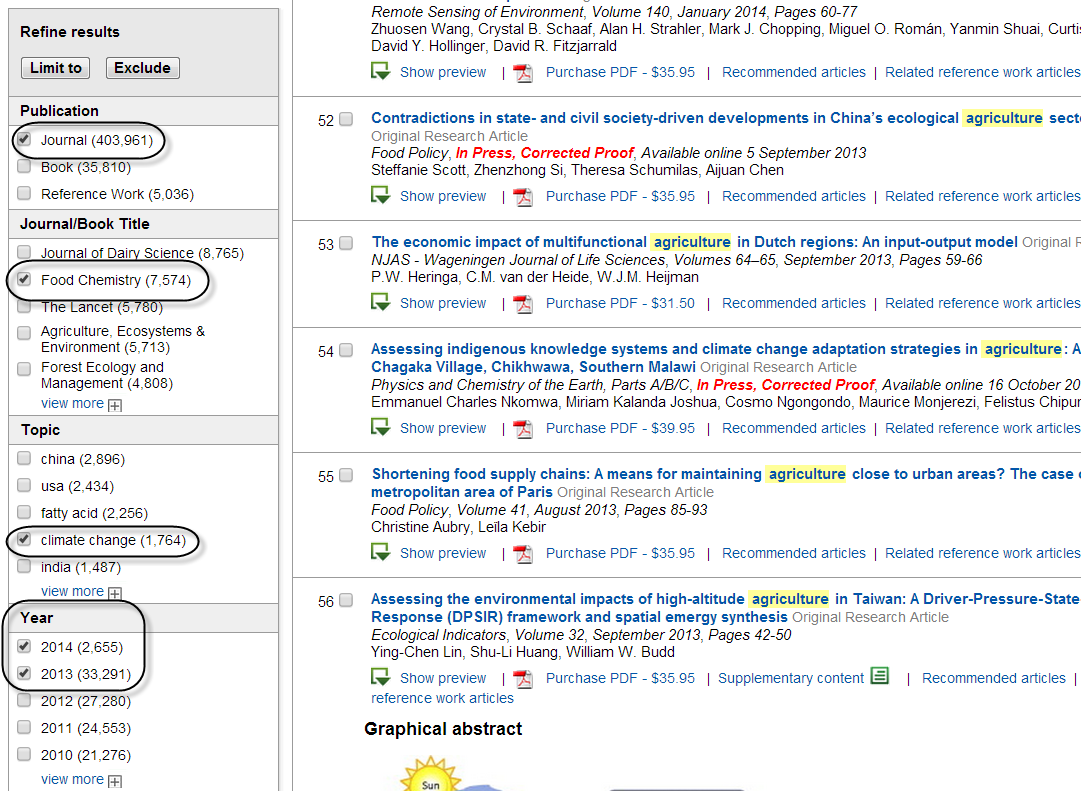The image size is (1081, 791).
Task: Click the green Show preview arrow for result 53
Action: tap(381, 302)
